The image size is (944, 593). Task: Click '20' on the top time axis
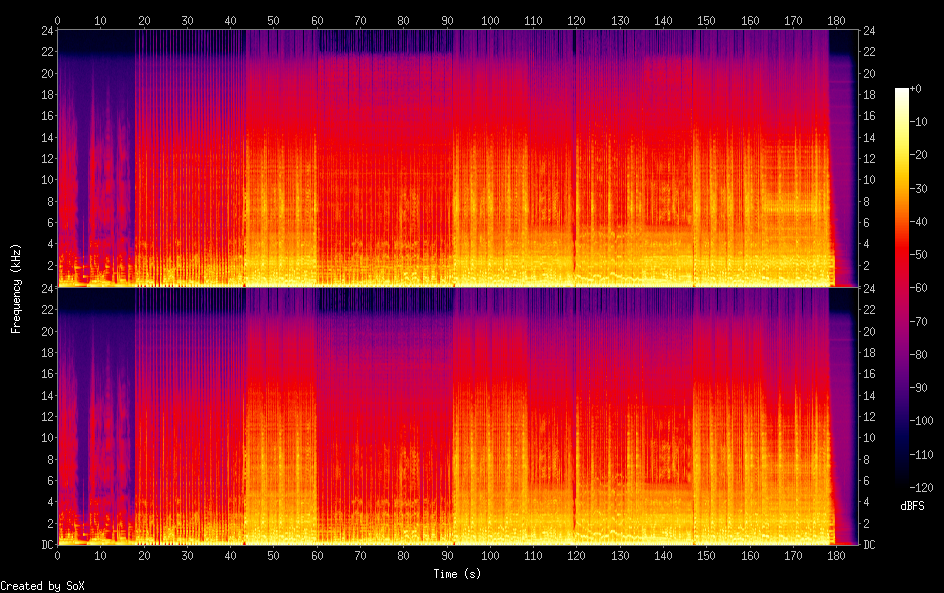pos(144,20)
